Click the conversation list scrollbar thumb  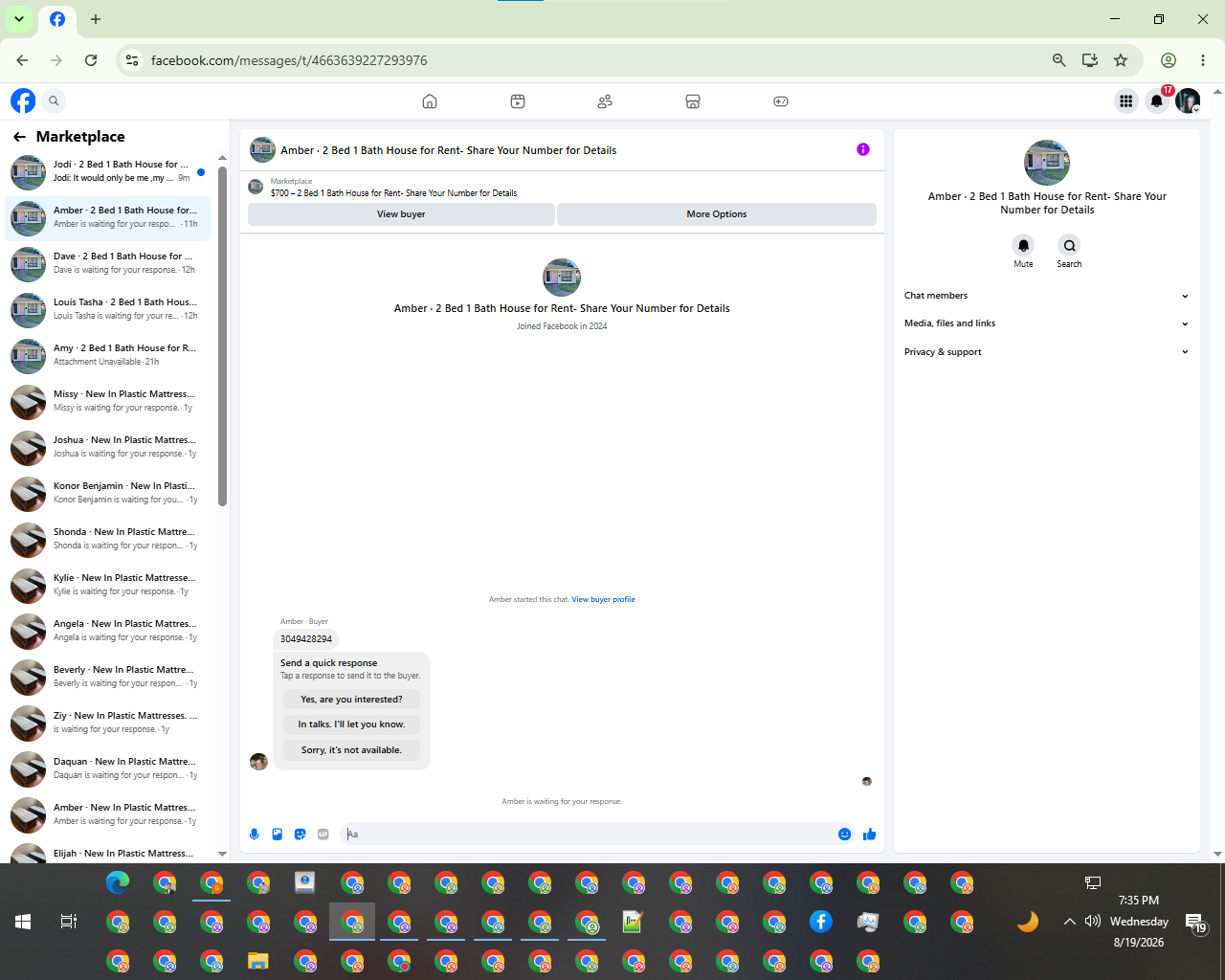click(x=222, y=336)
